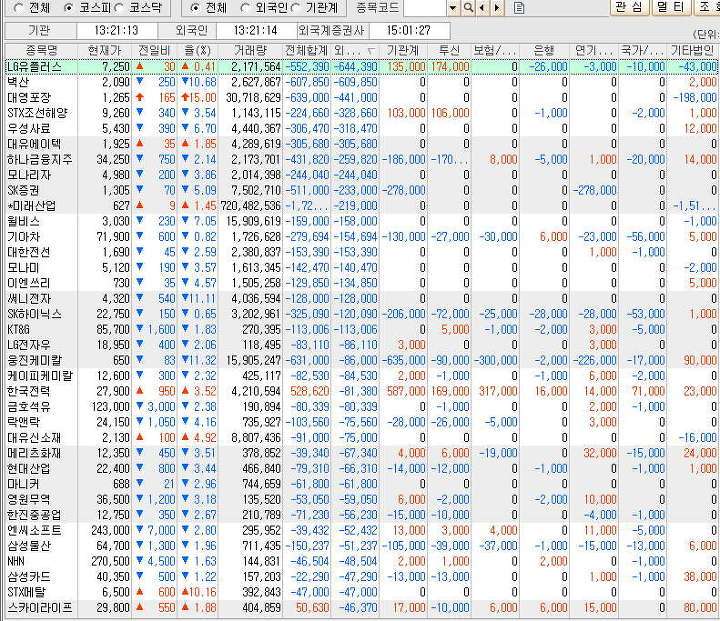Viewport: 720px width, 621px height.
Task: Select the 벽산 stock row
Action: (x=361, y=82)
